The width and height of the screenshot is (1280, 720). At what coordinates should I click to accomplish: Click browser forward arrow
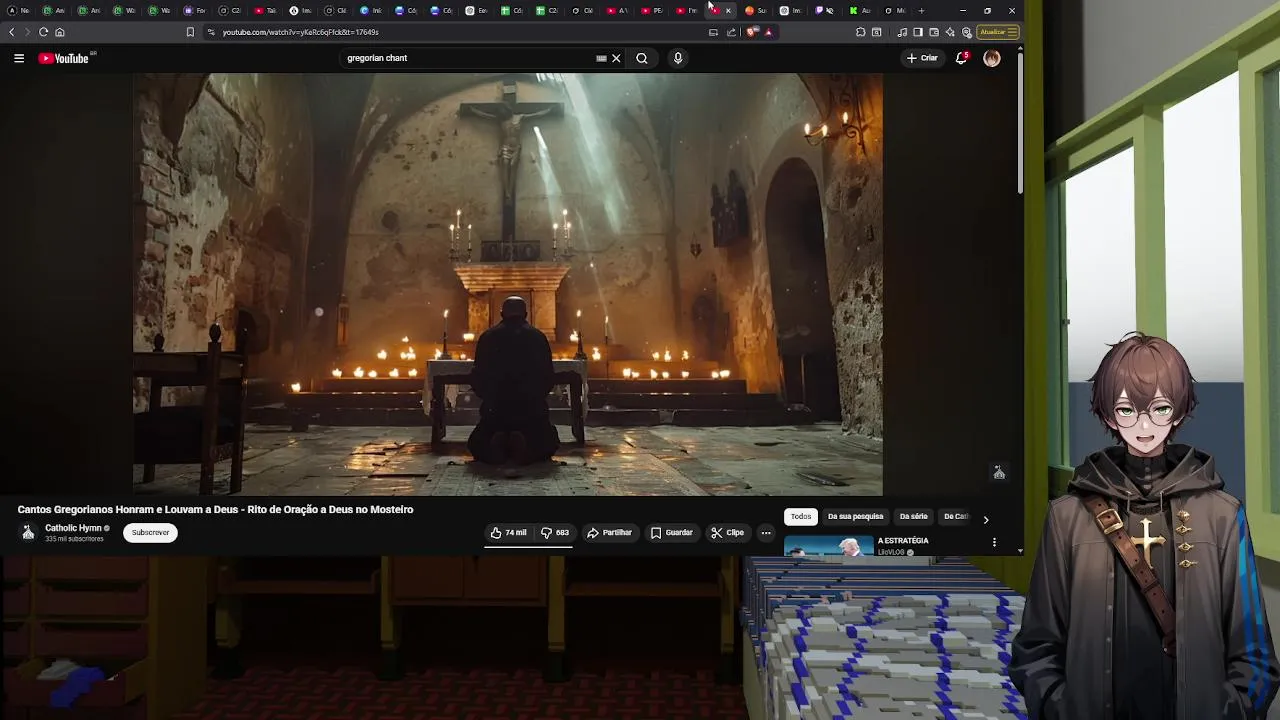tap(27, 32)
